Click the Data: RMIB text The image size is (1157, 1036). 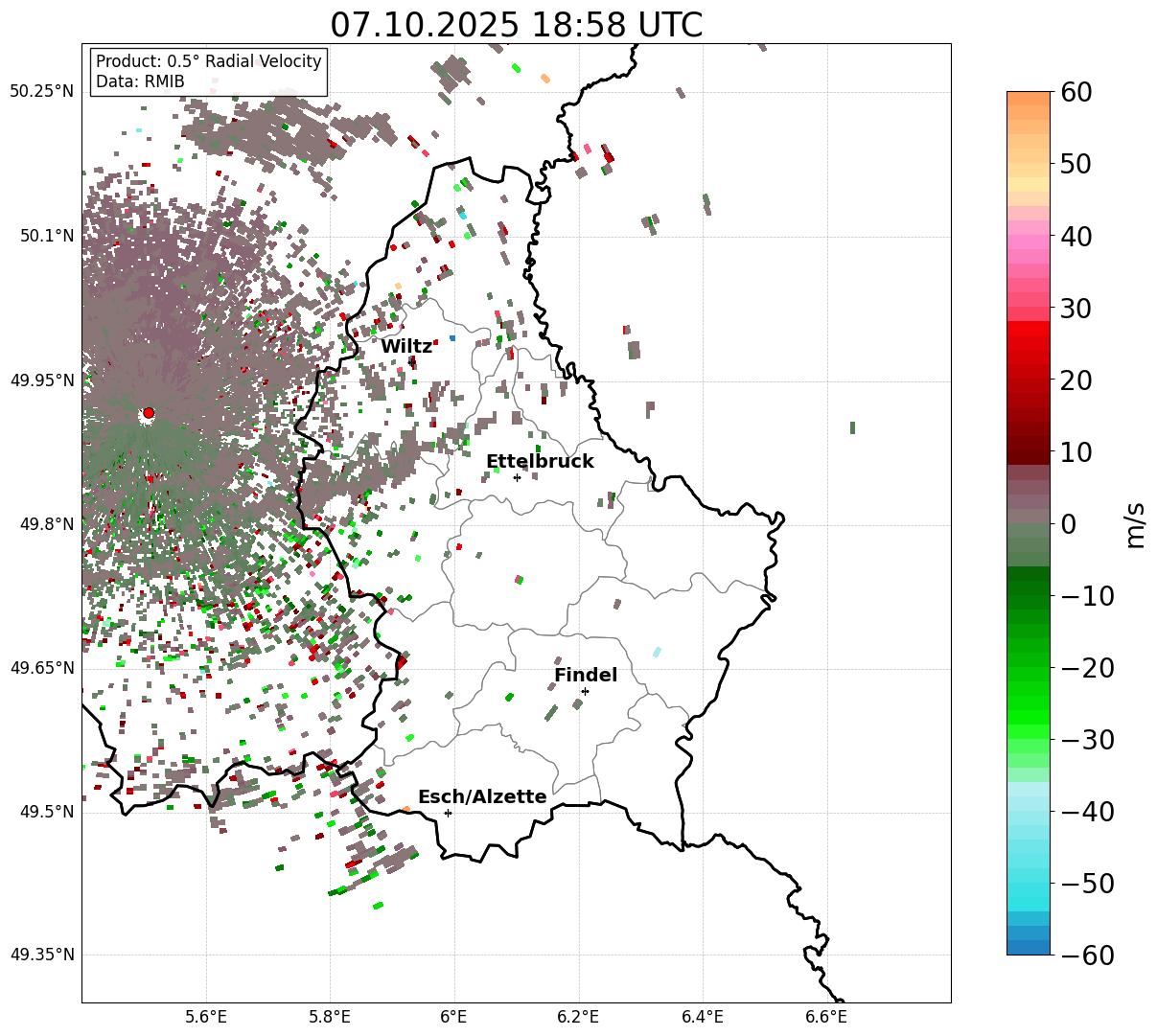click(x=140, y=81)
